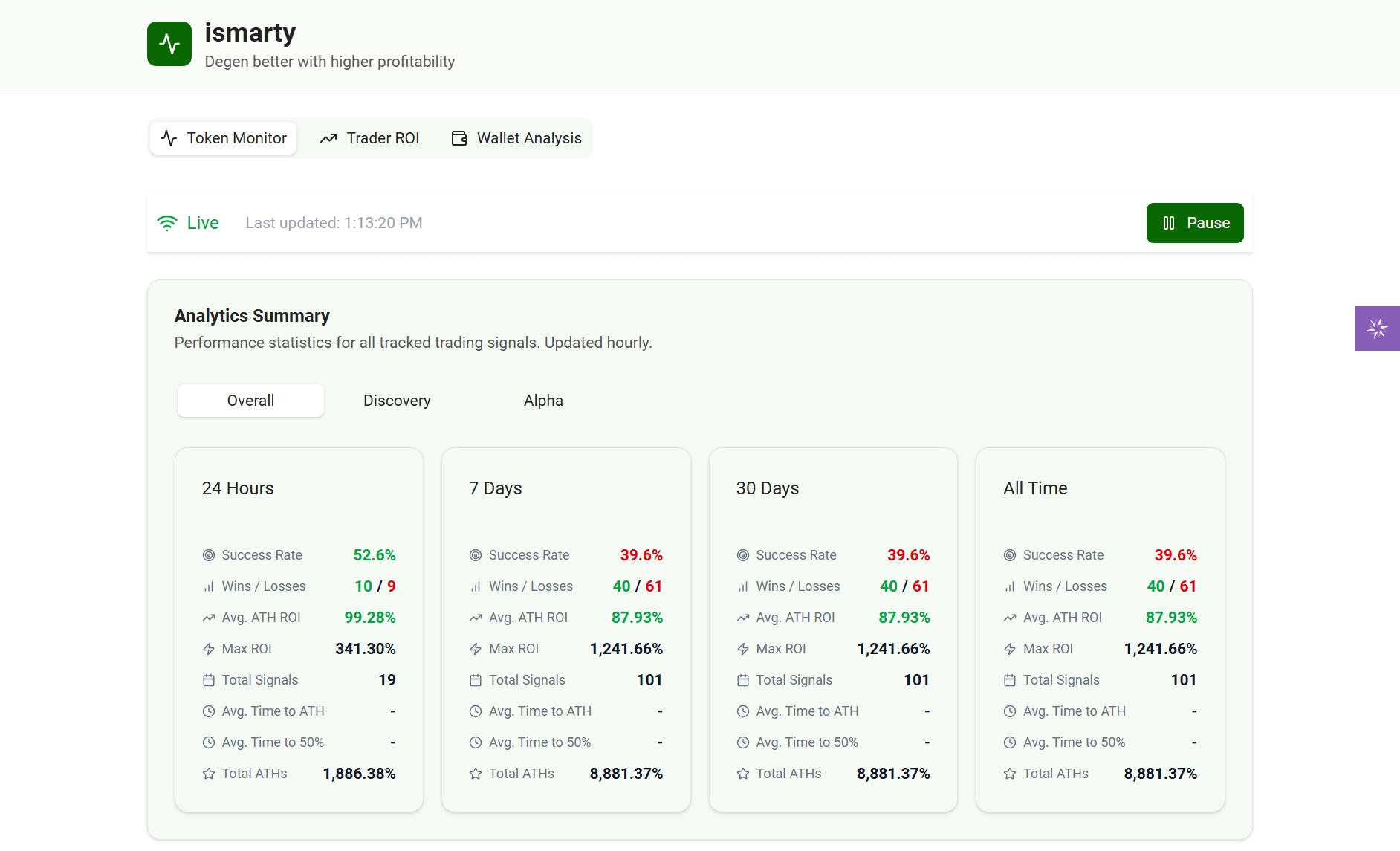Image resolution: width=1400 pixels, height=851 pixels.
Task: Click 40 / 61 wins losses in All Time card
Action: click(1172, 586)
